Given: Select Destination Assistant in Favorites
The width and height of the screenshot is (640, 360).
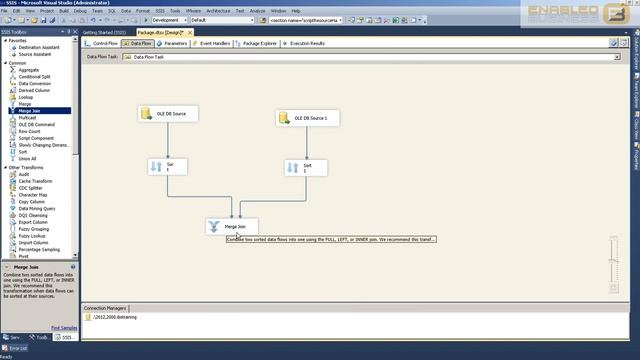Looking at the screenshot, I should pos(39,47).
